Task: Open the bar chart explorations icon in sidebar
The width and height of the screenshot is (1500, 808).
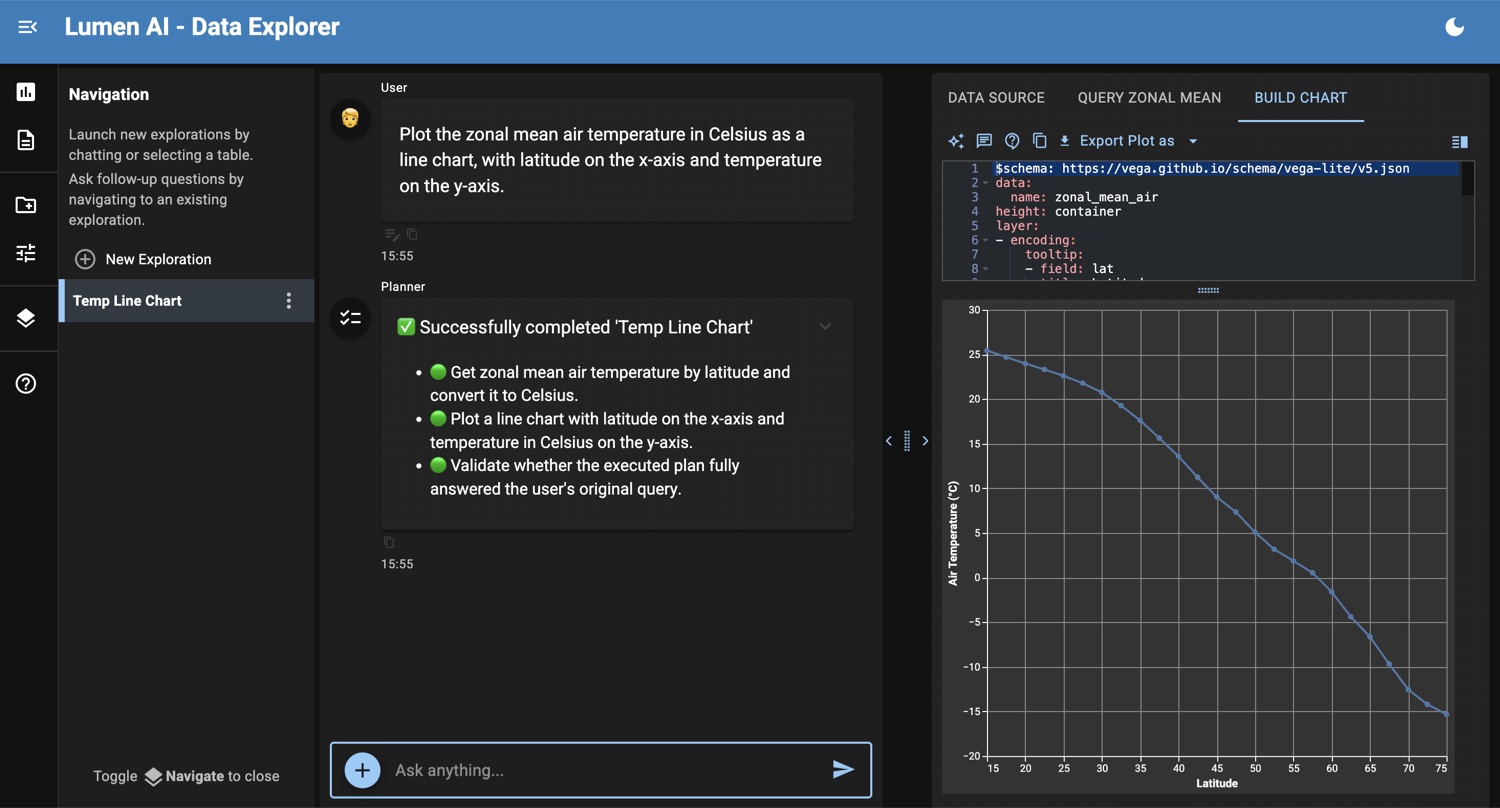Action: click(26, 92)
